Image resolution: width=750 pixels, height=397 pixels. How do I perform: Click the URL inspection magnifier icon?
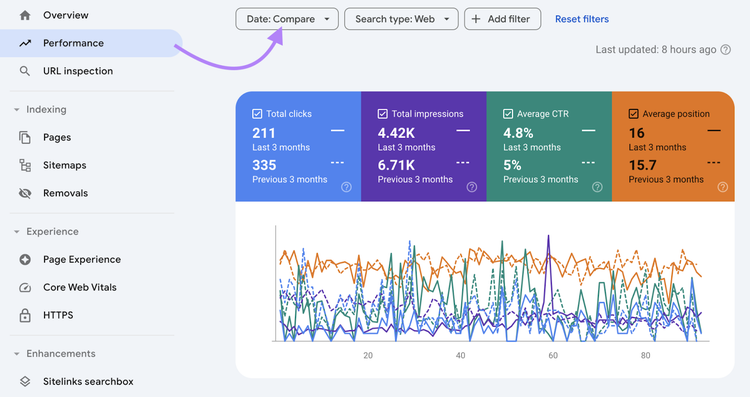coord(25,71)
